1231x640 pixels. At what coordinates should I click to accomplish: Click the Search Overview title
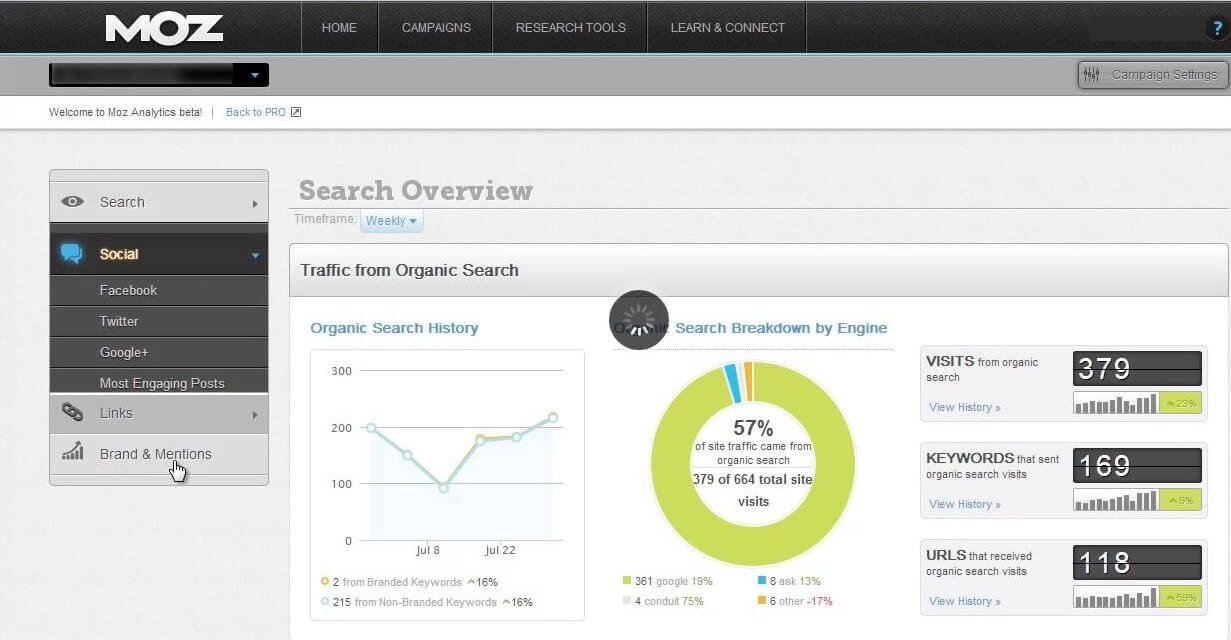[x=416, y=190]
